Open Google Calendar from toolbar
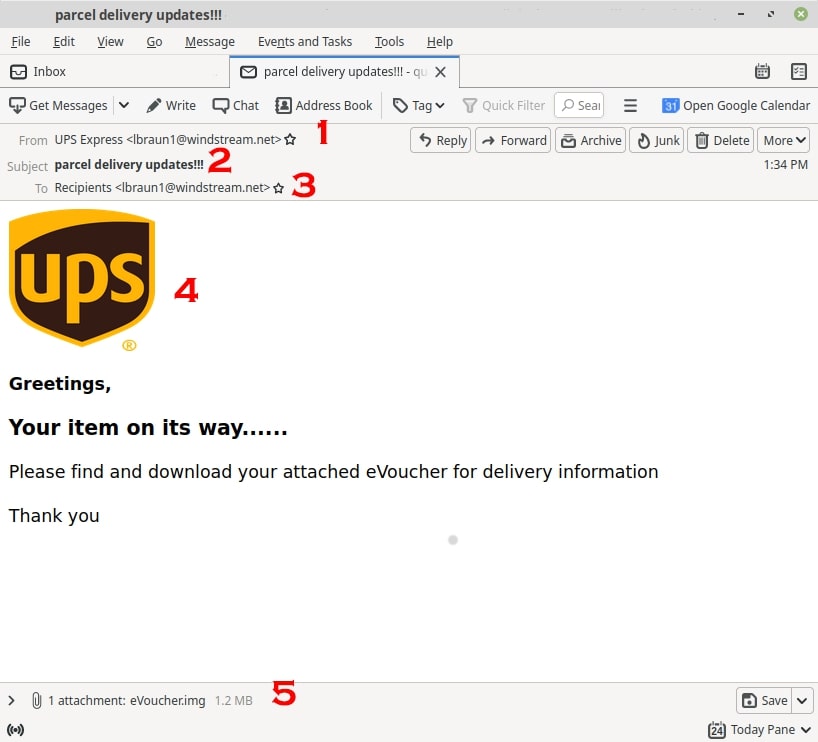 click(x=736, y=105)
